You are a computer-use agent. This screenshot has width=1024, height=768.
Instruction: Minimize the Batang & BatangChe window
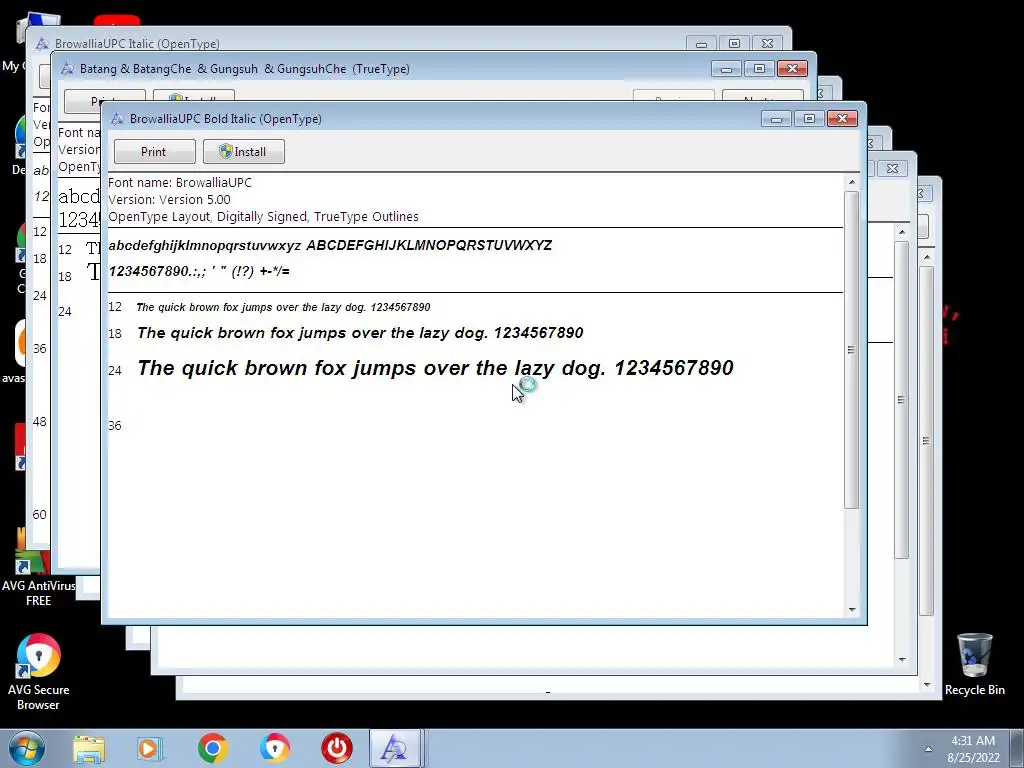(x=726, y=69)
